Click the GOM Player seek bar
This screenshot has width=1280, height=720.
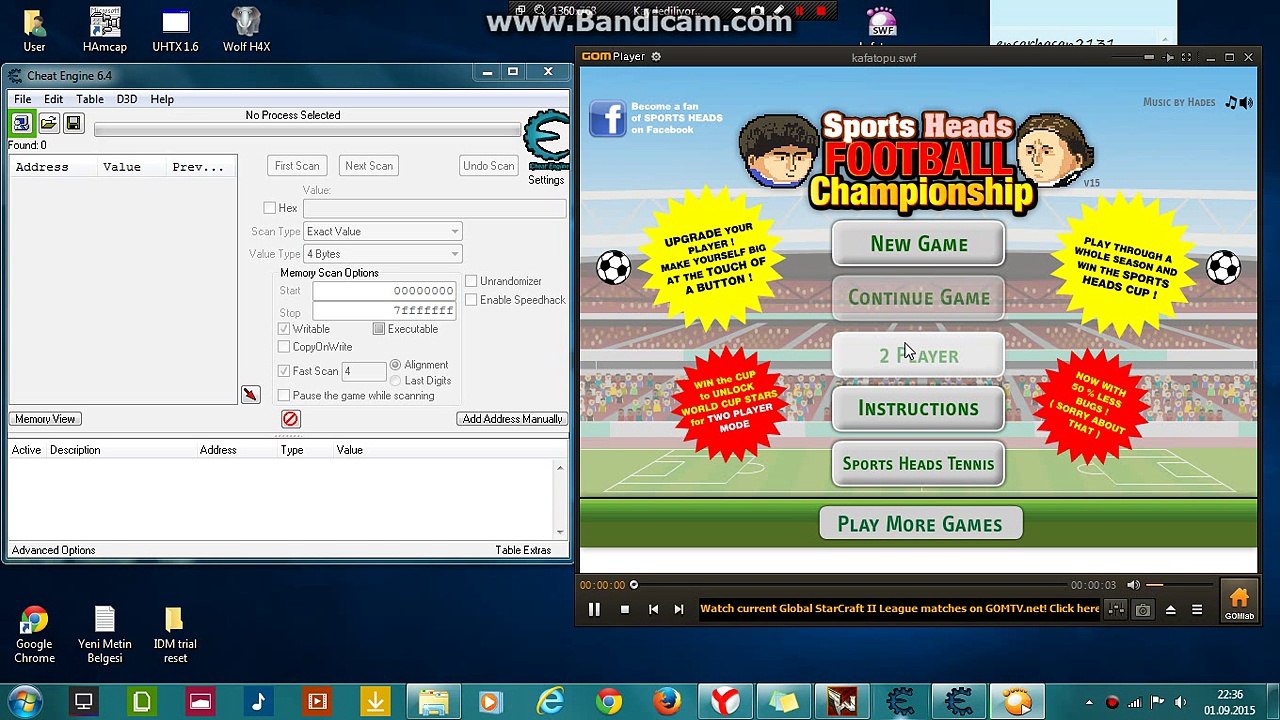pos(850,585)
